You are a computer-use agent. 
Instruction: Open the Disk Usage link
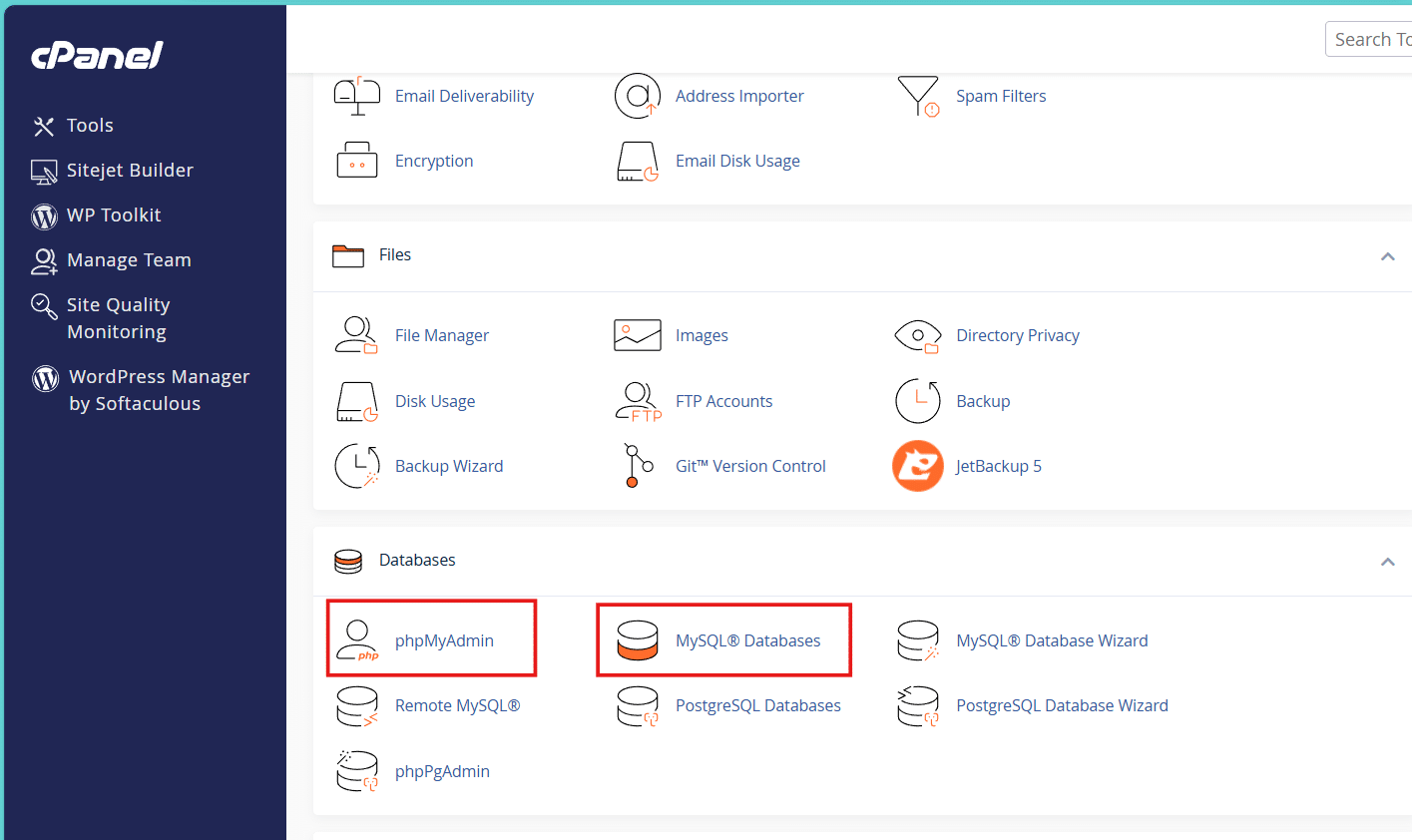click(435, 401)
